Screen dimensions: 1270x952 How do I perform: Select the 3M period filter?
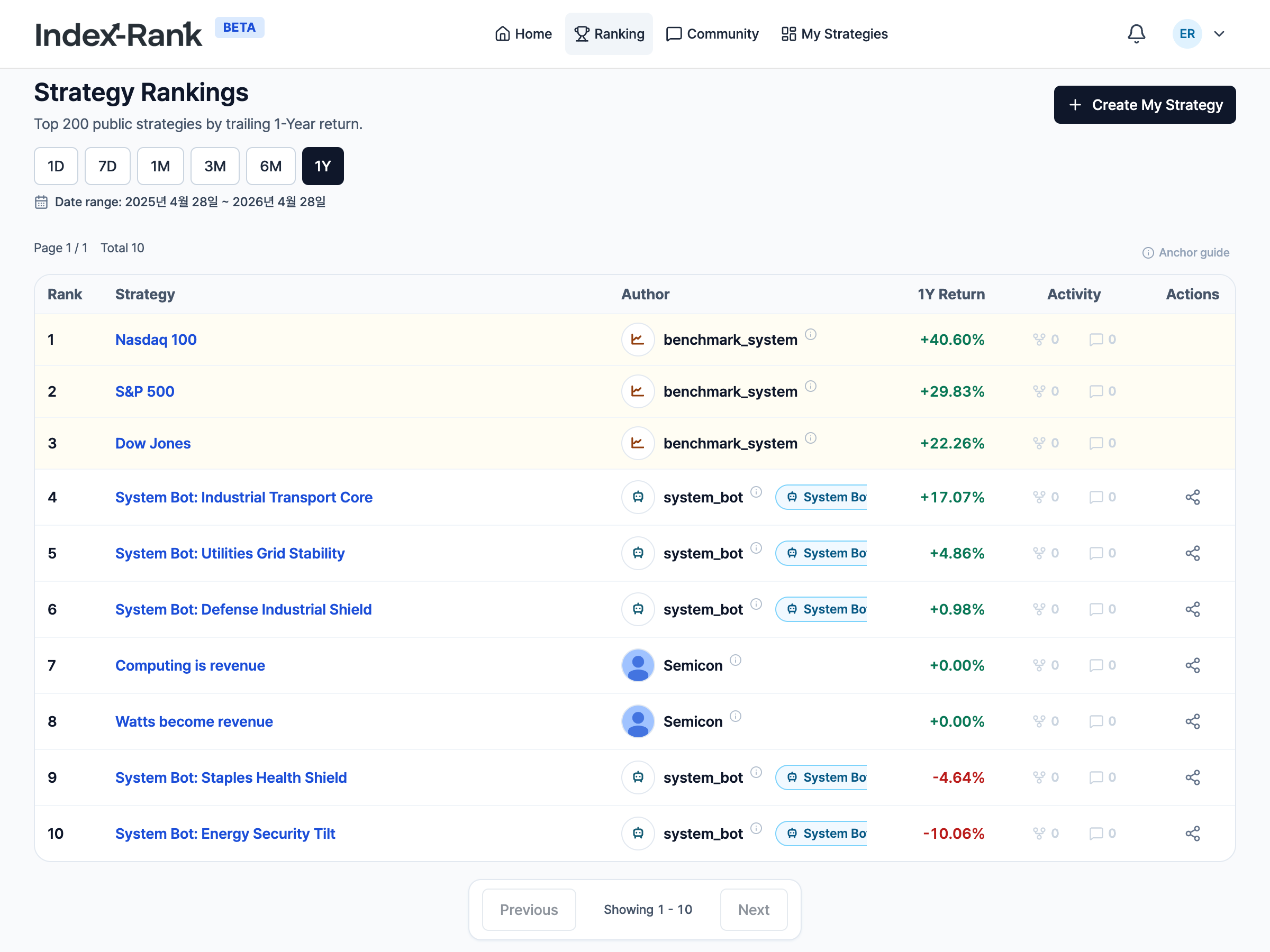click(x=215, y=166)
